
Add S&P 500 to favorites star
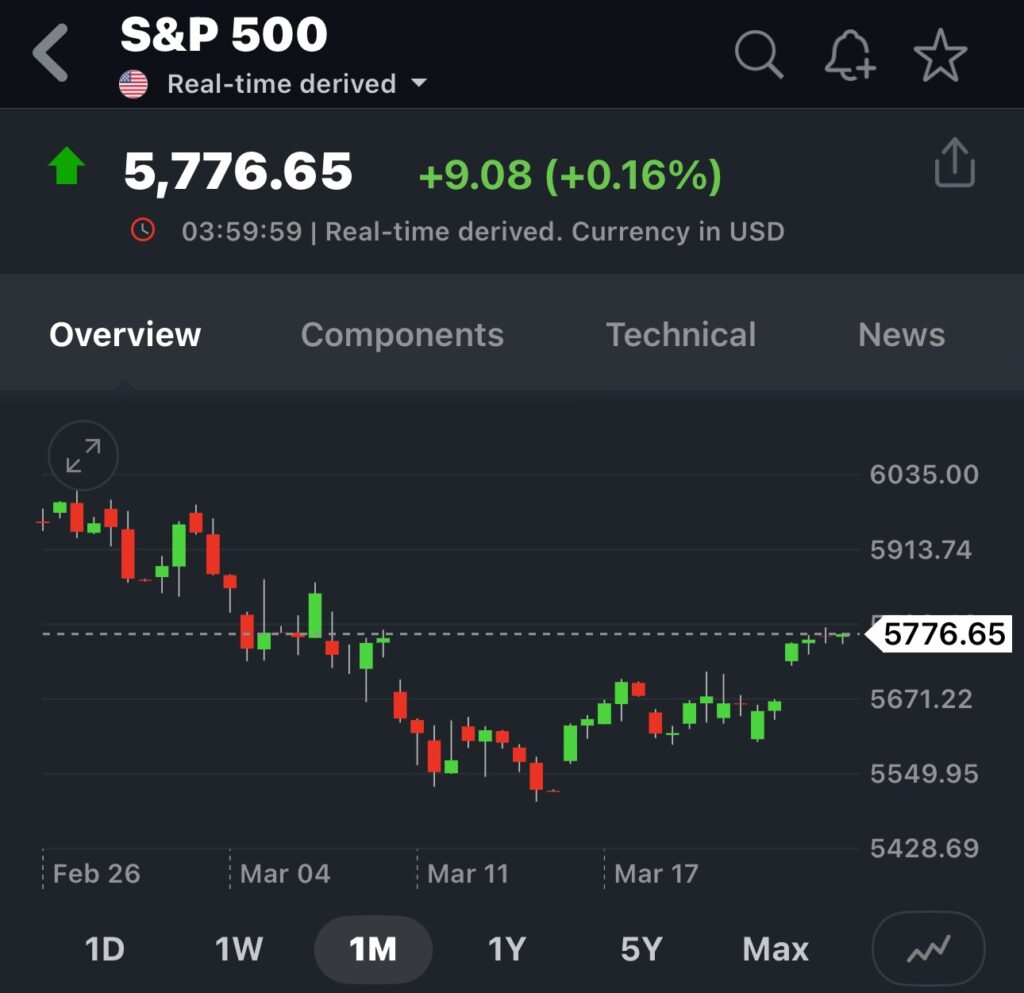940,54
